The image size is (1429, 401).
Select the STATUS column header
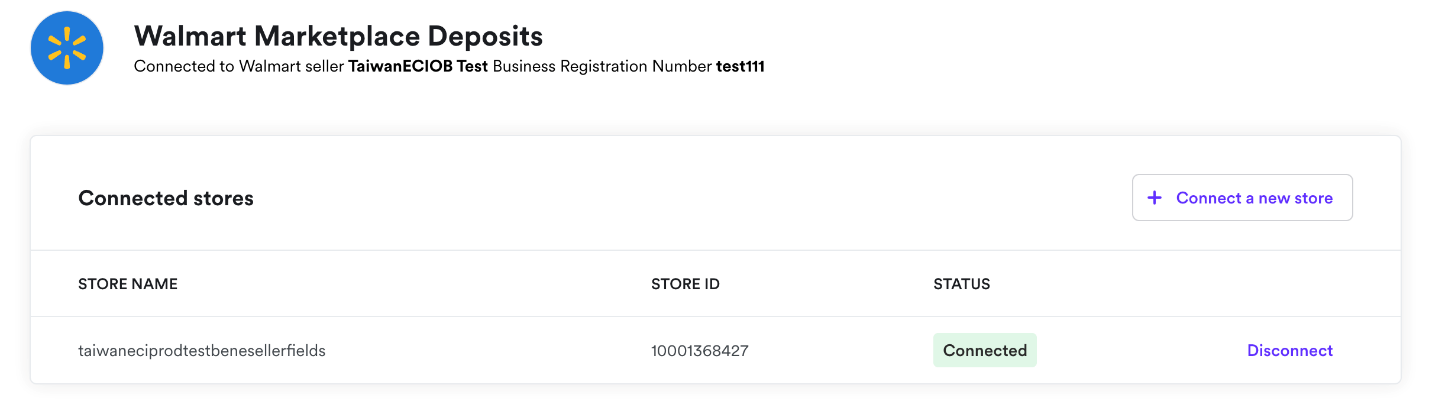962,284
